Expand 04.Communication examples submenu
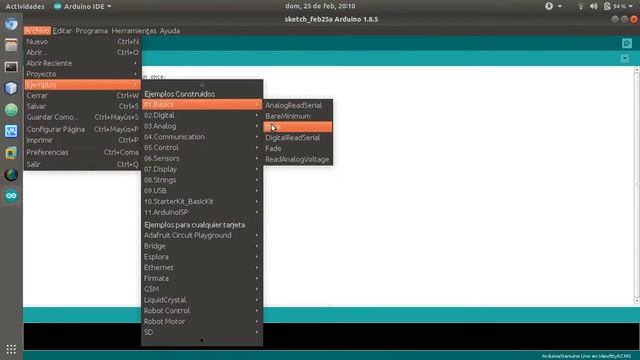This screenshot has height=360, width=640. (202, 137)
